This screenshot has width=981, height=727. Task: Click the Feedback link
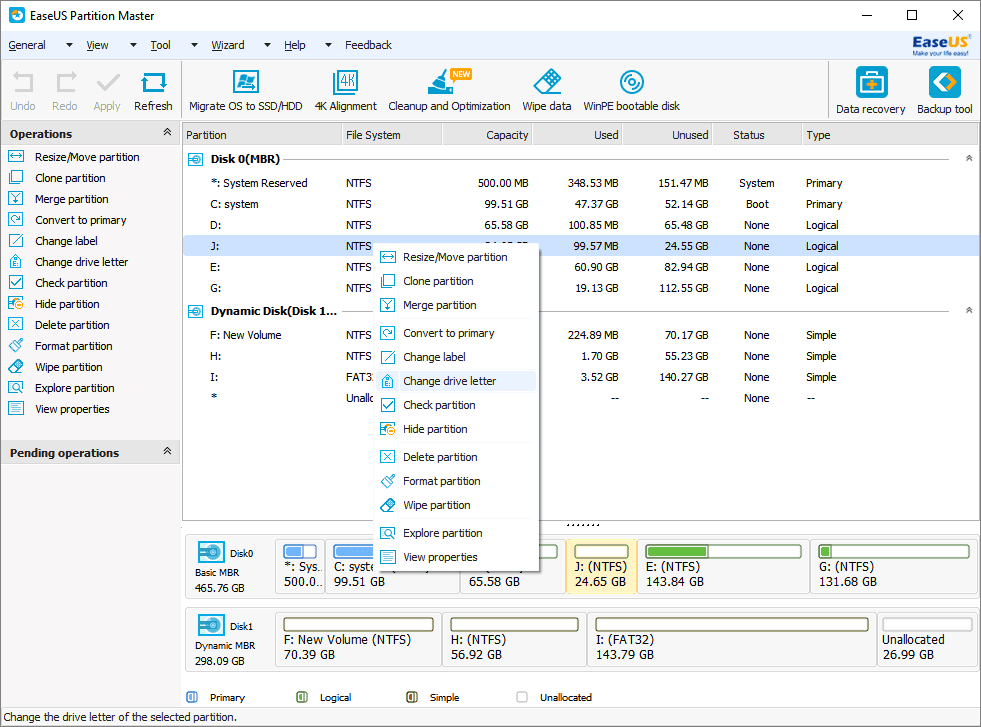[368, 45]
